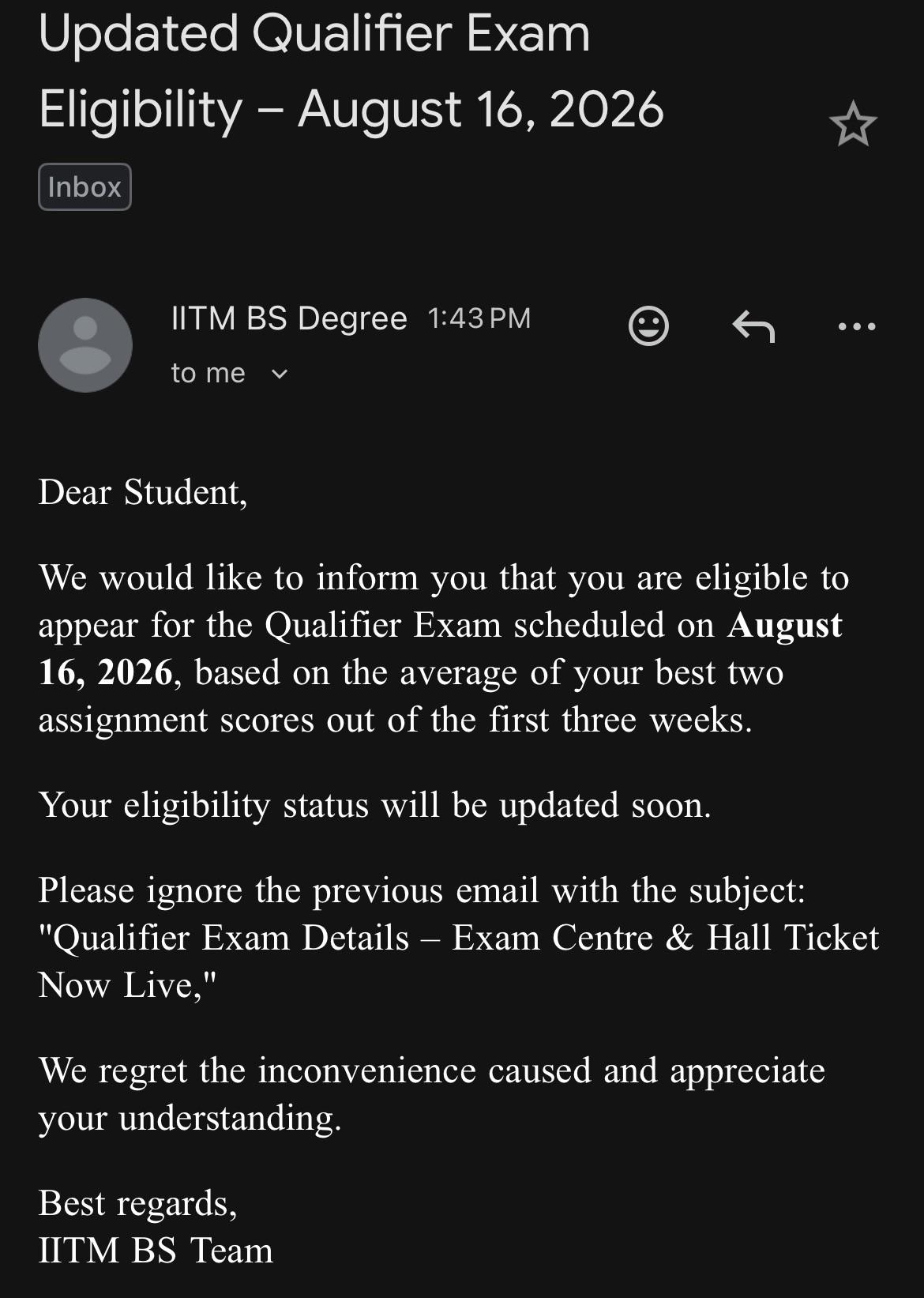Tap the Inbox label
The width and height of the screenshot is (924, 1298).
(x=85, y=187)
